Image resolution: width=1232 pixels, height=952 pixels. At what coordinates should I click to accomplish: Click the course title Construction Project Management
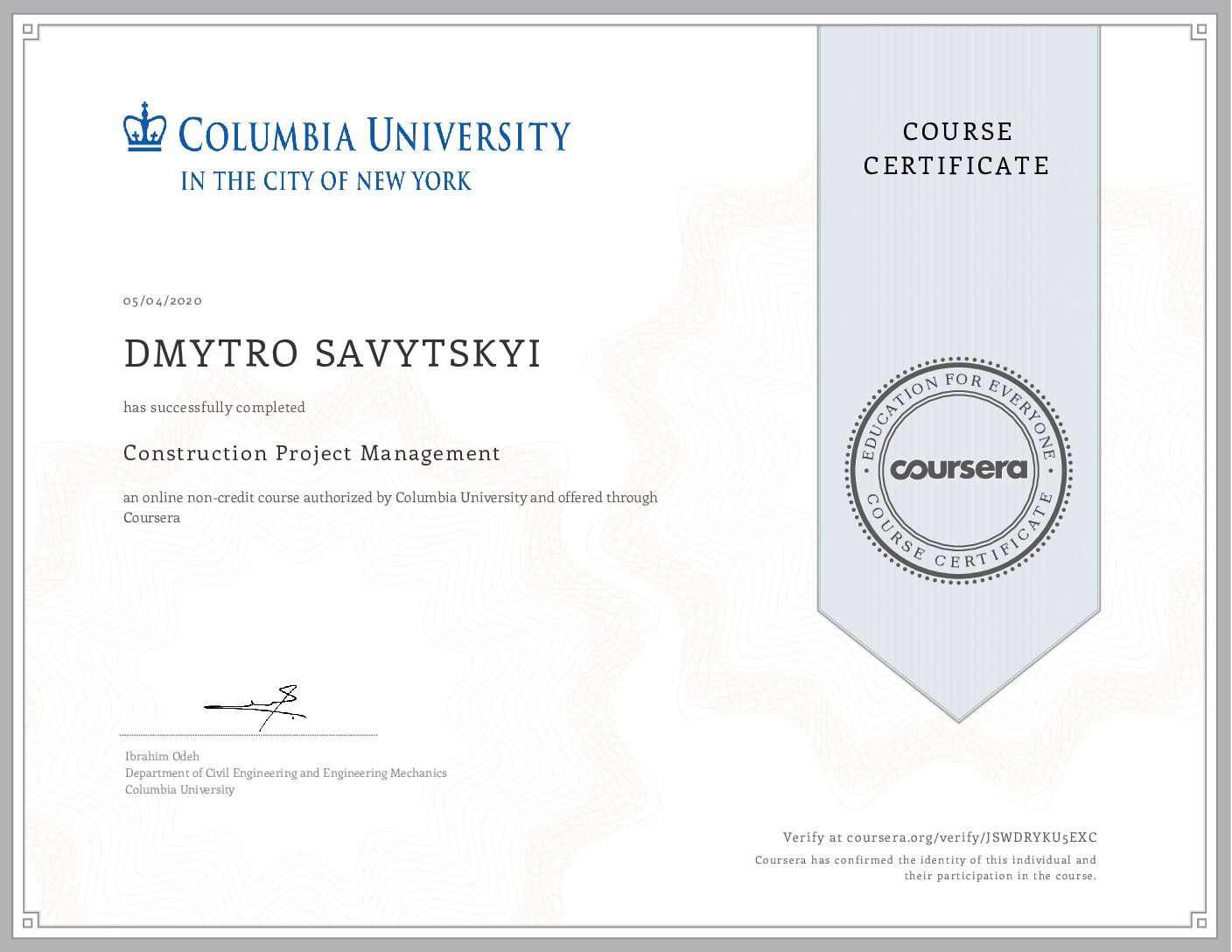pos(311,453)
